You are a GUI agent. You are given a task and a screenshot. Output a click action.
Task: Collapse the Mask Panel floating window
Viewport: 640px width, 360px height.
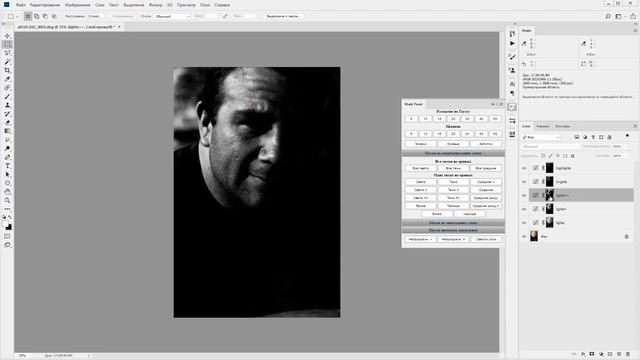click(493, 104)
